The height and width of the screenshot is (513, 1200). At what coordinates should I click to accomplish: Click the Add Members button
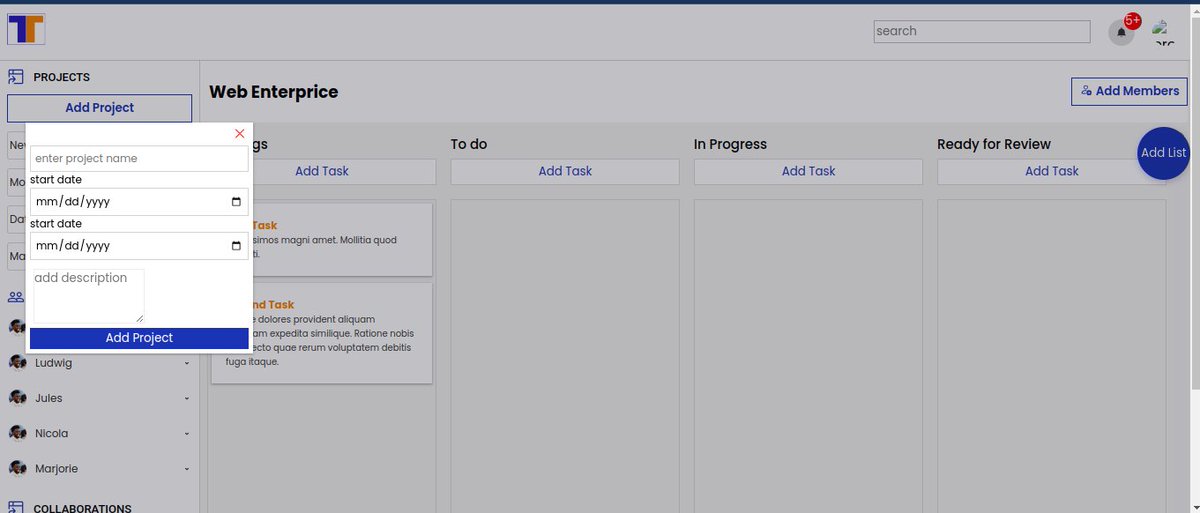tap(1129, 91)
